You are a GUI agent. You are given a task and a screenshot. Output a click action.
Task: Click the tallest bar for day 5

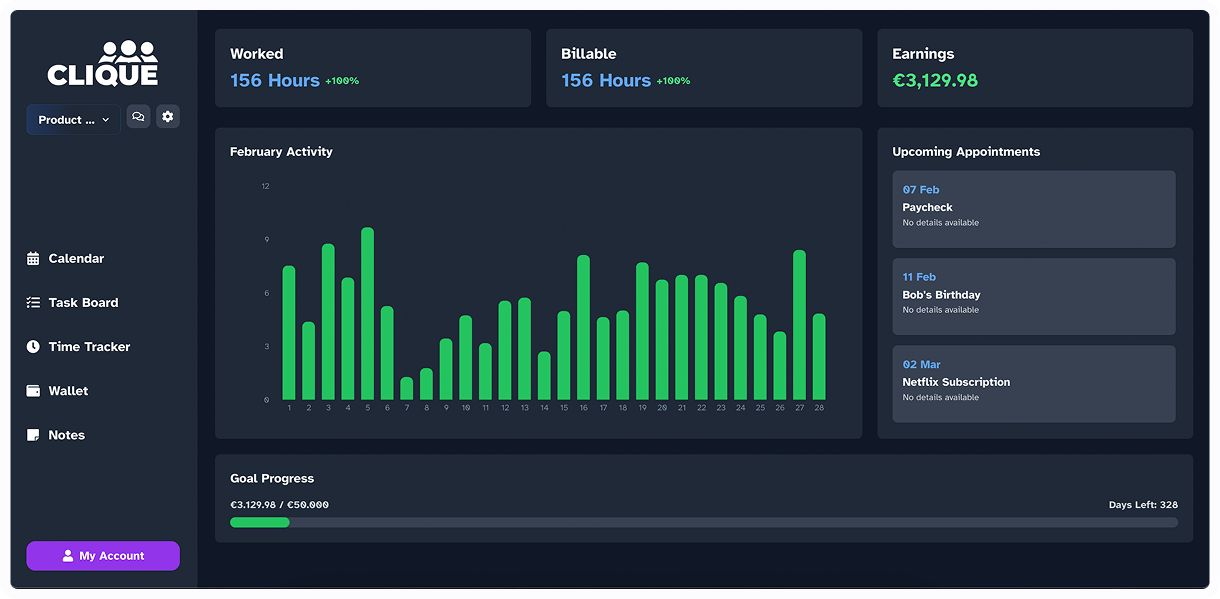pyautogui.click(x=367, y=314)
